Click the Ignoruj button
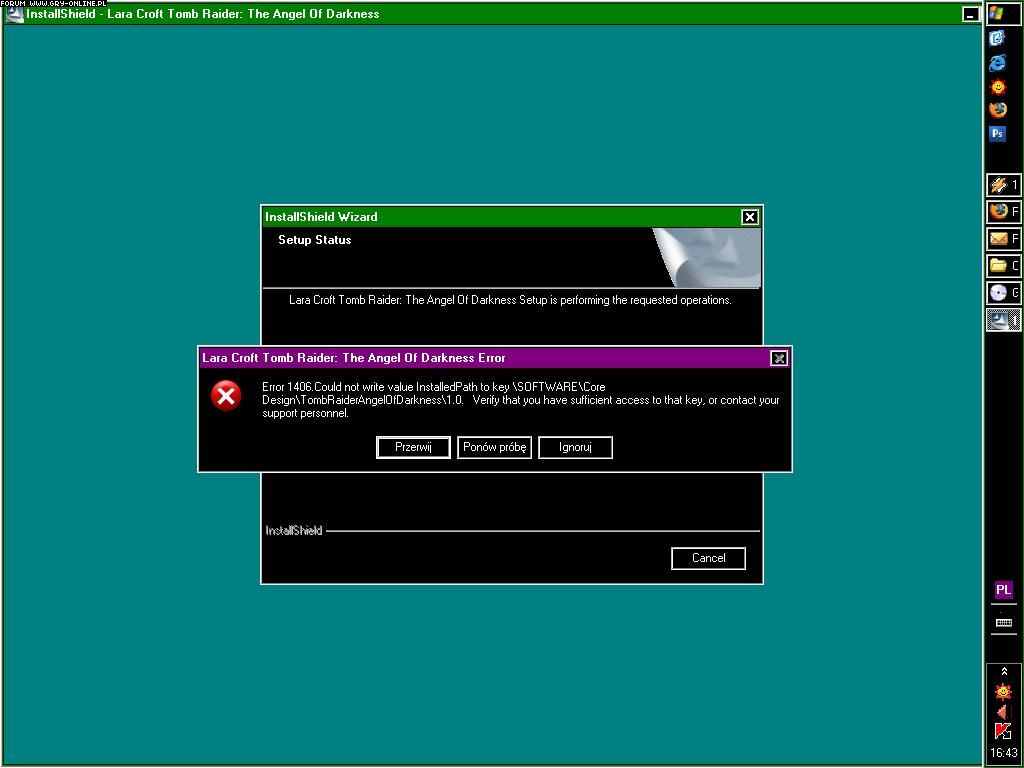This screenshot has height=768, width=1024. click(x=575, y=447)
